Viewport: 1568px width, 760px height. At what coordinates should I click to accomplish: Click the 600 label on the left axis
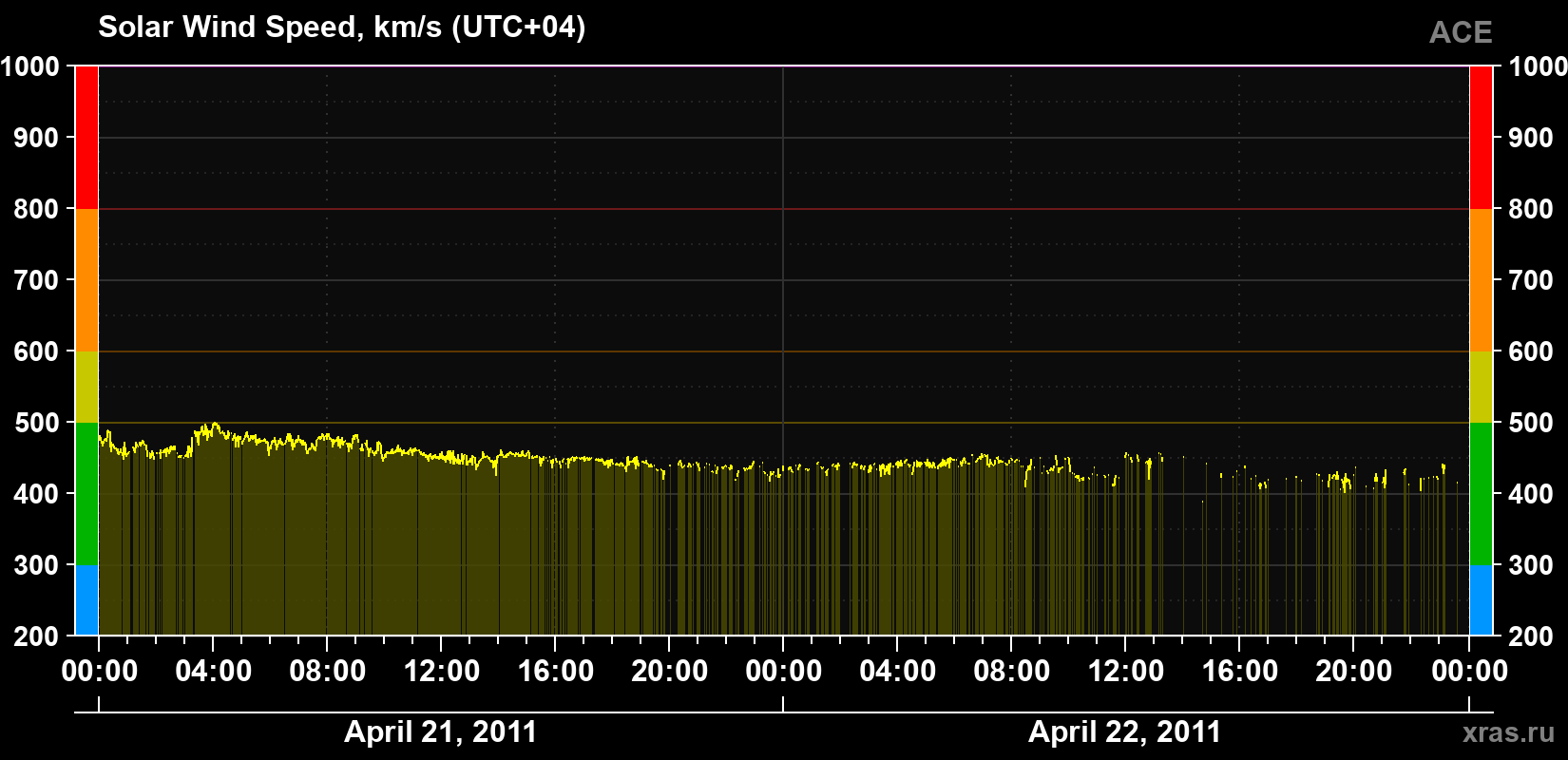36,351
